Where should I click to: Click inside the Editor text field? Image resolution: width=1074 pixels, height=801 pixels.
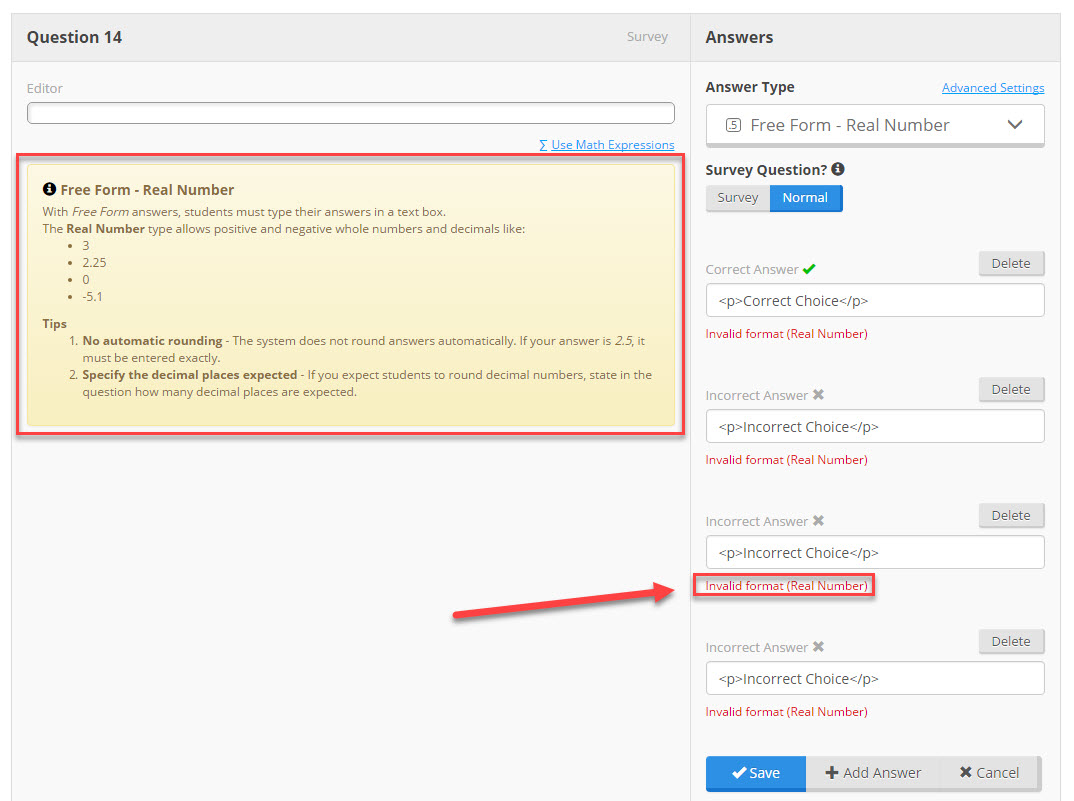pyautogui.click(x=350, y=112)
